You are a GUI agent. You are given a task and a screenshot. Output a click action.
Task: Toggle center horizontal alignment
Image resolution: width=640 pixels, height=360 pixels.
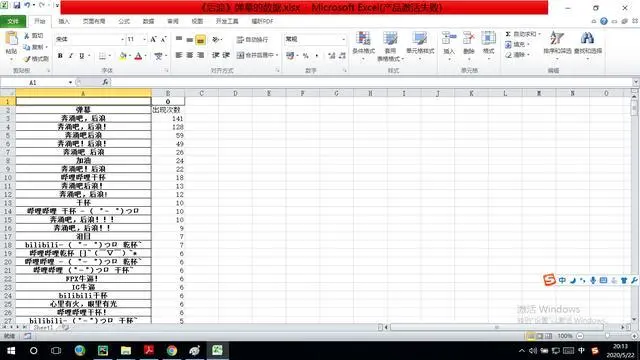(x=190, y=55)
